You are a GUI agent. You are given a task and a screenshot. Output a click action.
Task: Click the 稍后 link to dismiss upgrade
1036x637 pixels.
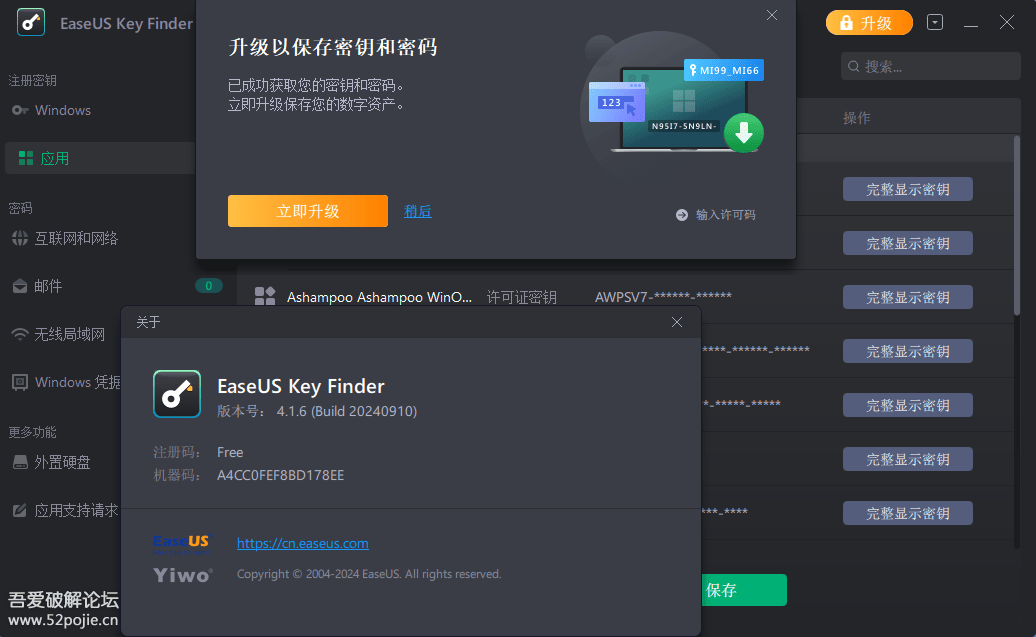(x=418, y=211)
